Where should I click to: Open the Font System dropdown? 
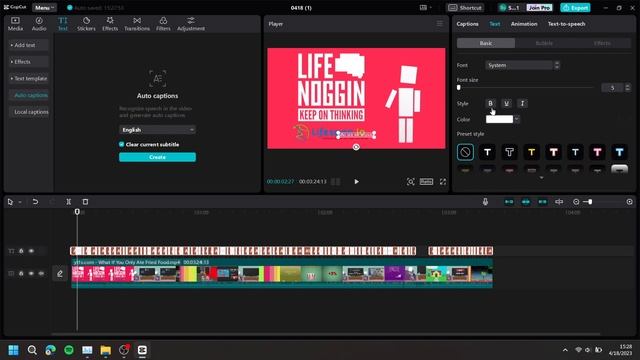pyautogui.click(x=522, y=65)
